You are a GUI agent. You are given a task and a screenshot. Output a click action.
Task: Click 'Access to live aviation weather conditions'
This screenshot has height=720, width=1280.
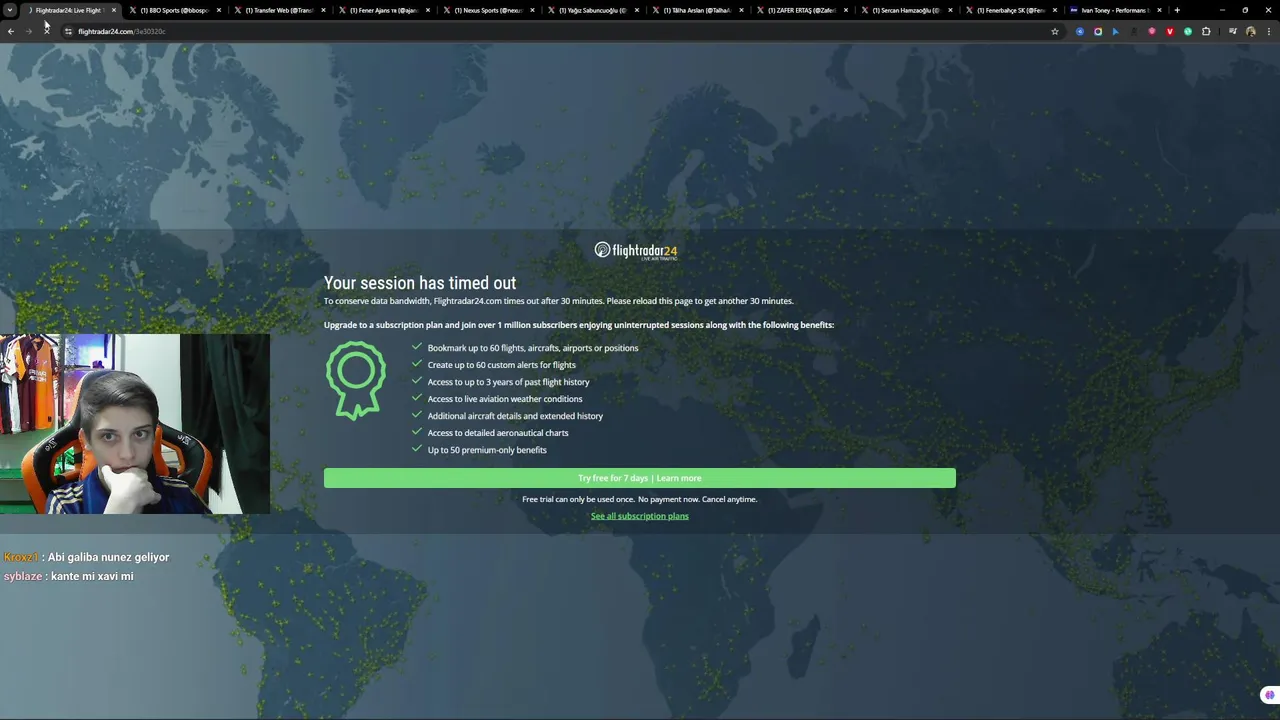505,399
